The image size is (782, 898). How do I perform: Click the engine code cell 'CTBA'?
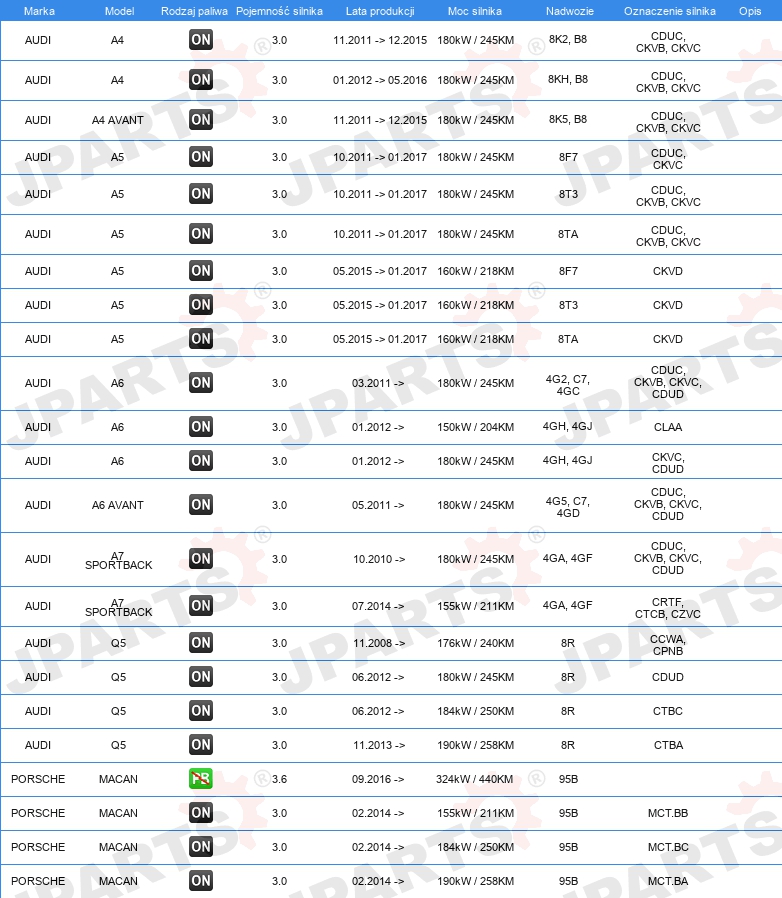click(x=668, y=745)
